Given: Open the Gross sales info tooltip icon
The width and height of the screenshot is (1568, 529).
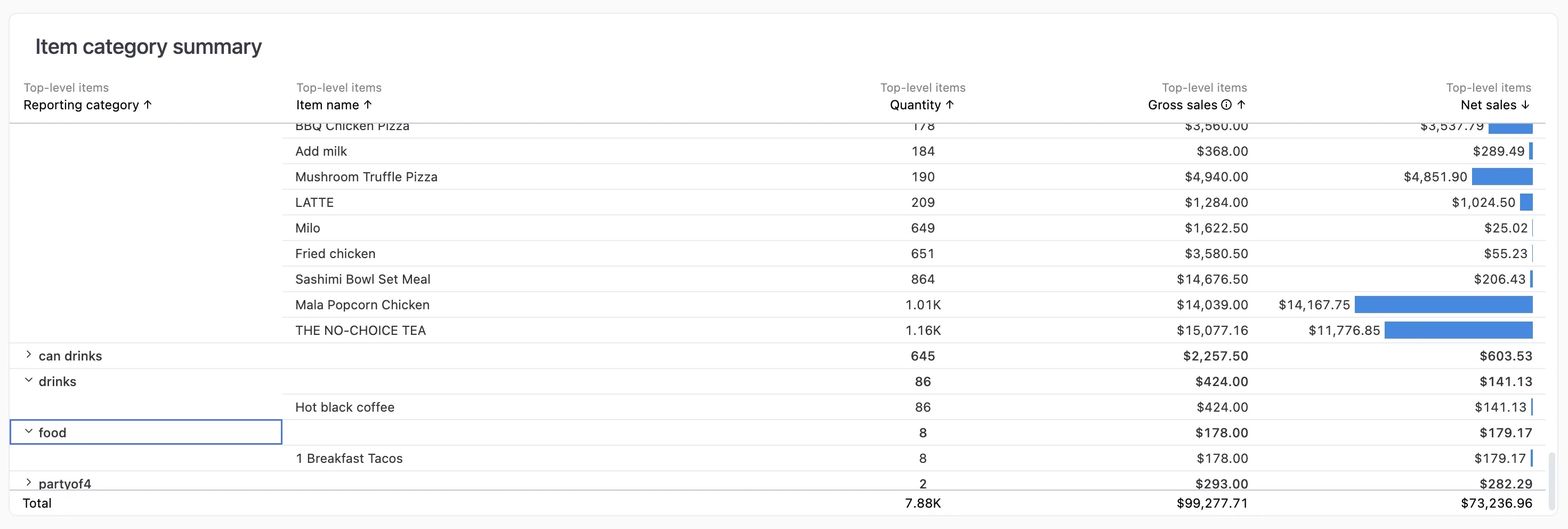Looking at the screenshot, I should 1226,105.
